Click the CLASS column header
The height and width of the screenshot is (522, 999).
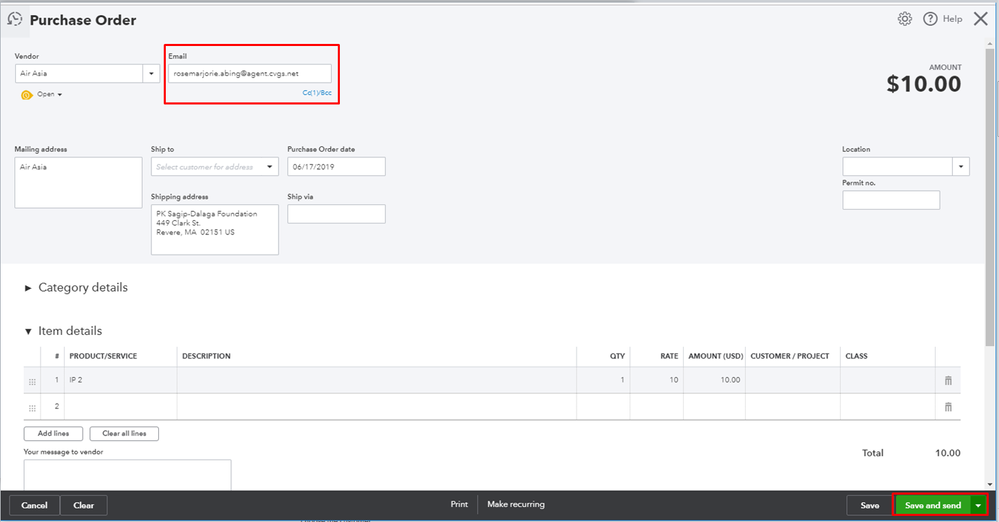coord(856,356)
